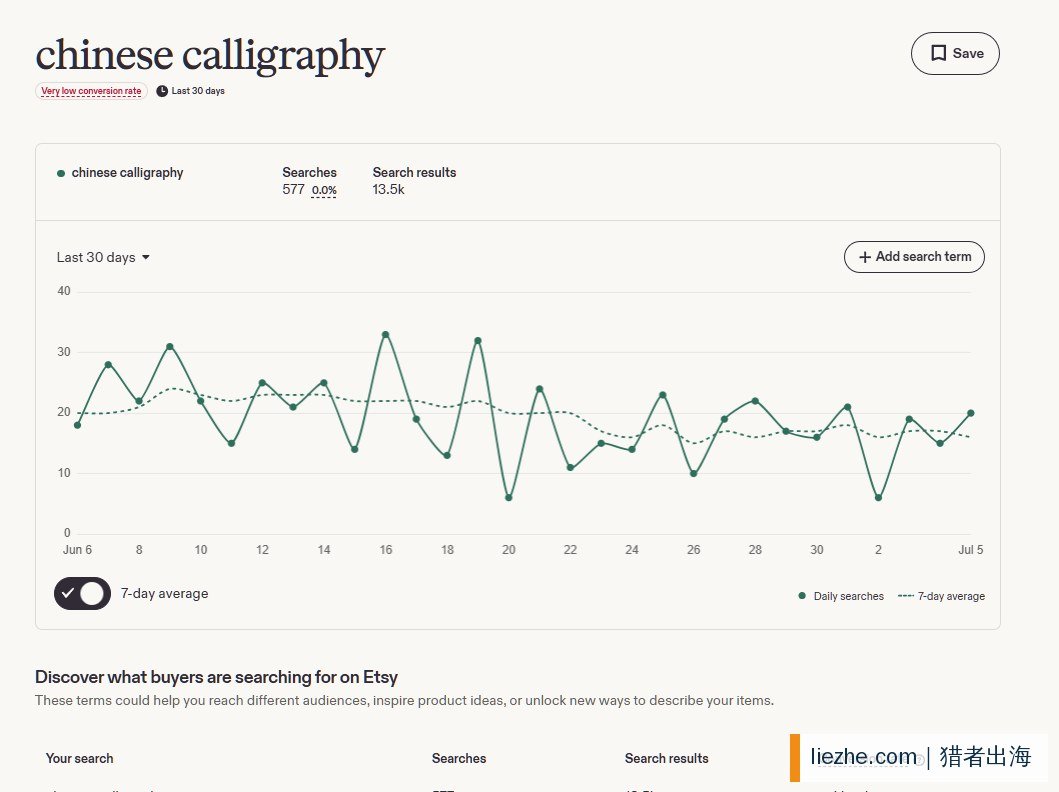The height and width of the screenshot is (792, 1059).
Task: Click the Search results column header
Action: click(x=667, y=758)
